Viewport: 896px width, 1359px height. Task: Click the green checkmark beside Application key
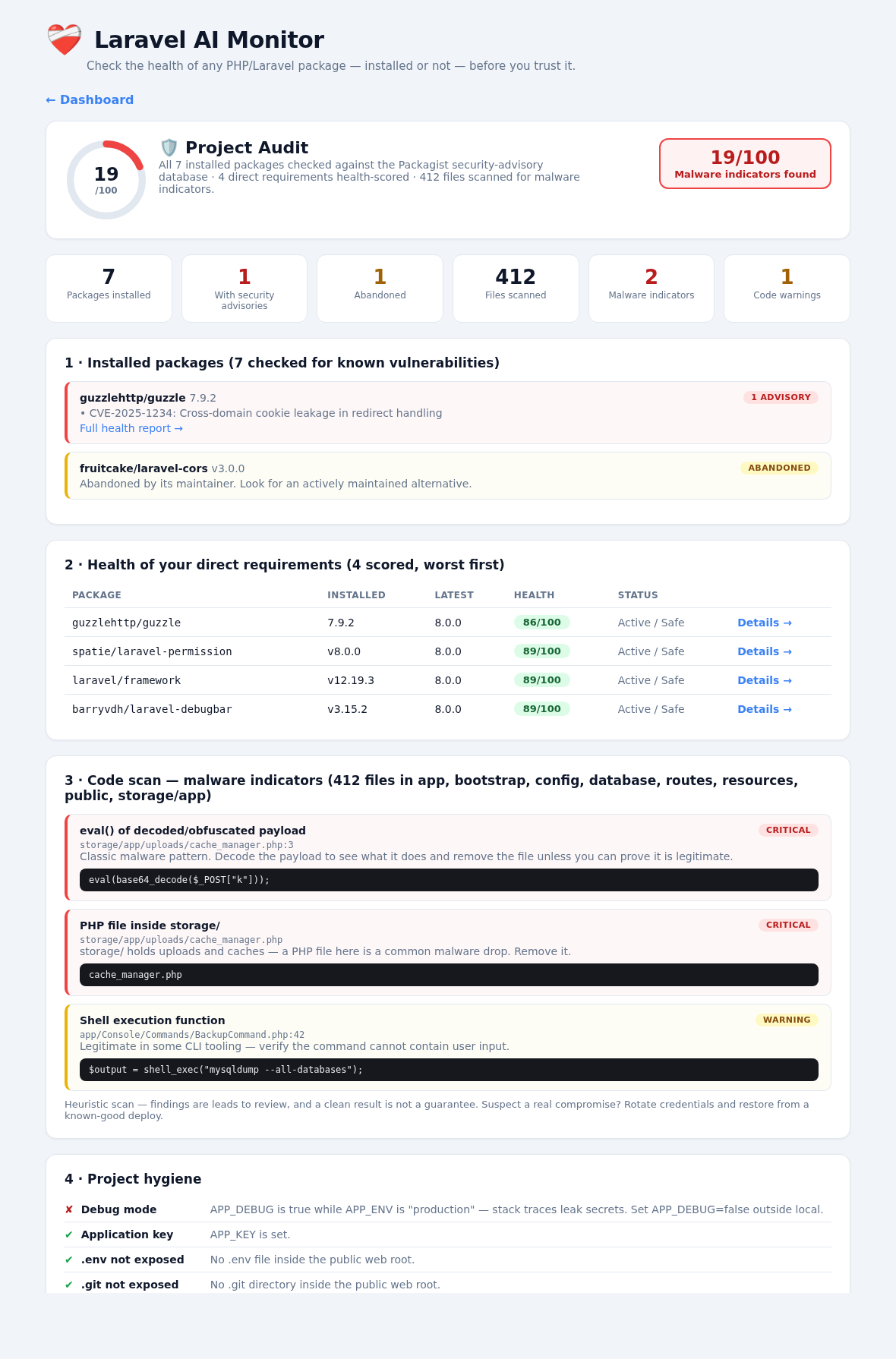[69, 1234]
